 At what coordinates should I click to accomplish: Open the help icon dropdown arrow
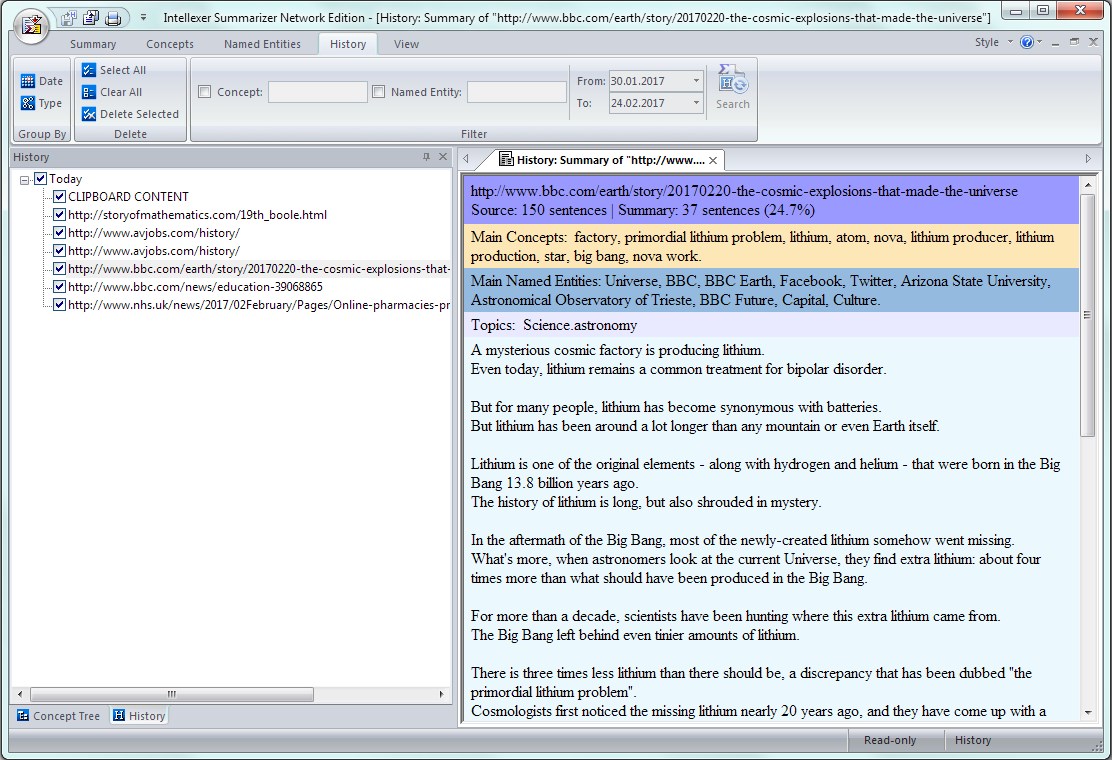[x=1039, y=43]
